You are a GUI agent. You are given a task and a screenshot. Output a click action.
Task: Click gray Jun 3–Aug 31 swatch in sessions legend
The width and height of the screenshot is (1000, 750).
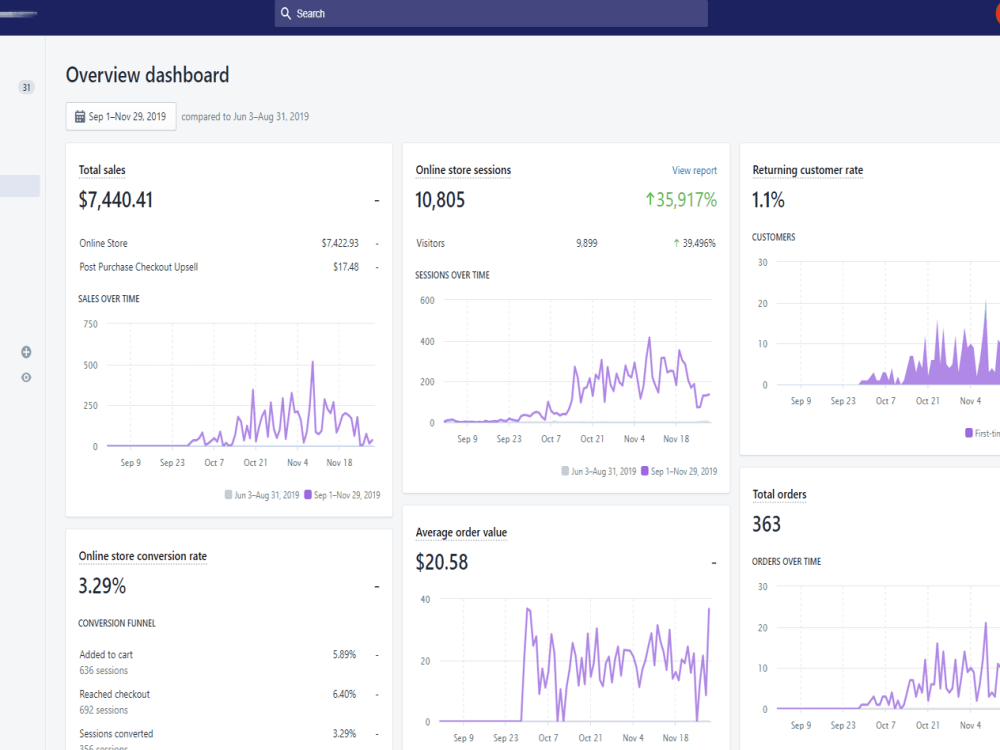565,471
